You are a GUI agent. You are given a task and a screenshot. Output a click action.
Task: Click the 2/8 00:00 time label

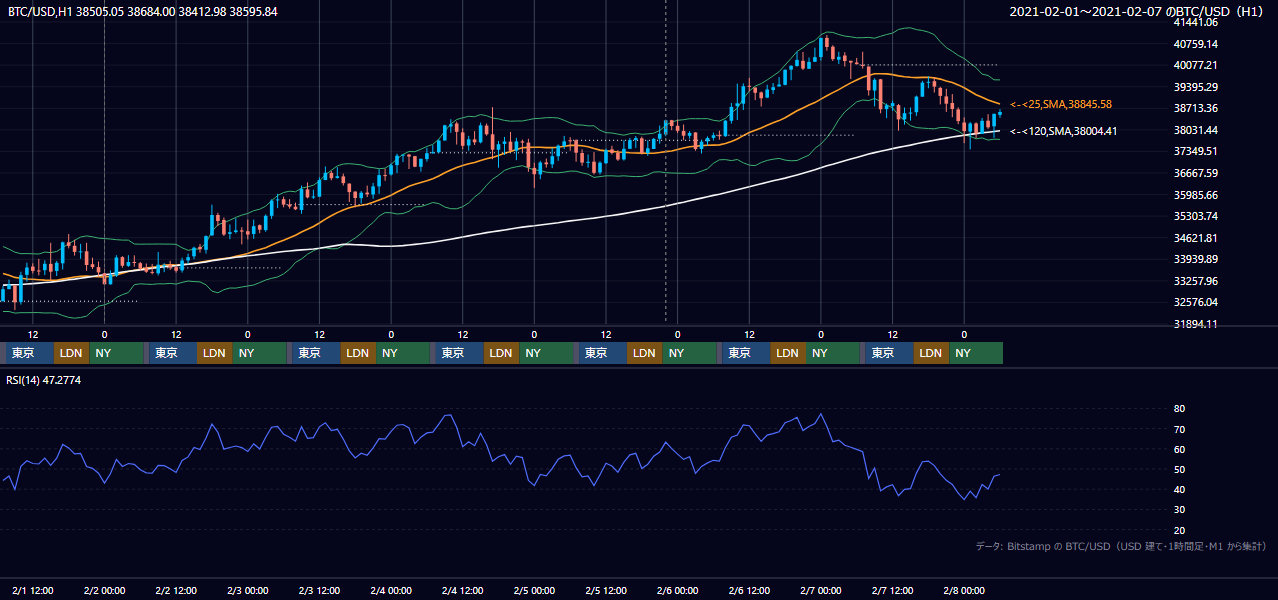965,591
